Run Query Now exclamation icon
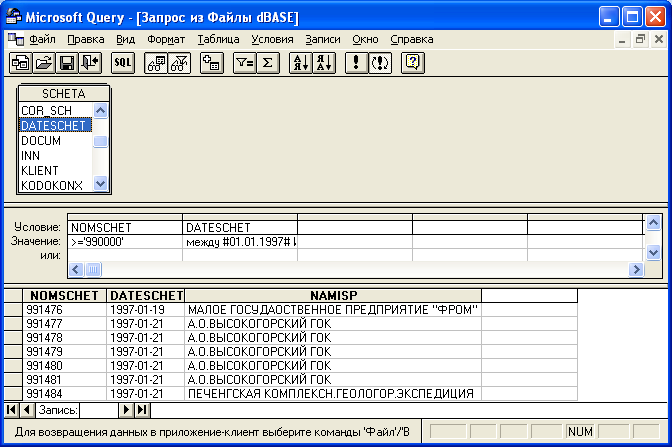Image resolution: width=672 pixels, height=447 pixels. tap(357, 63)
